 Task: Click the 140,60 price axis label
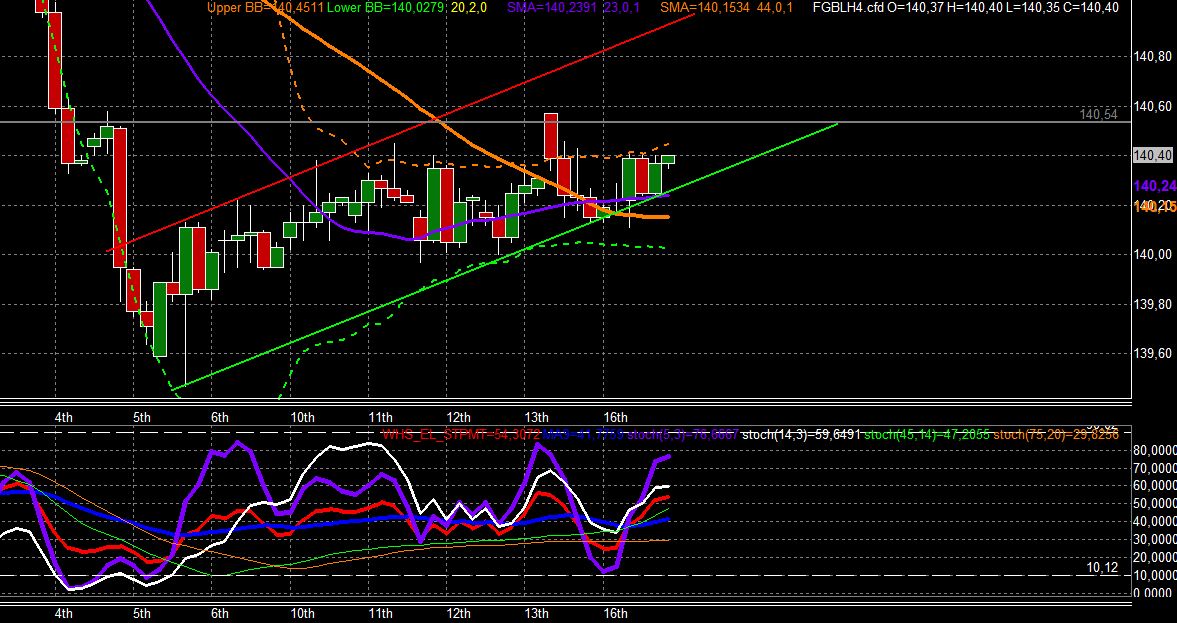point(1152,107)
